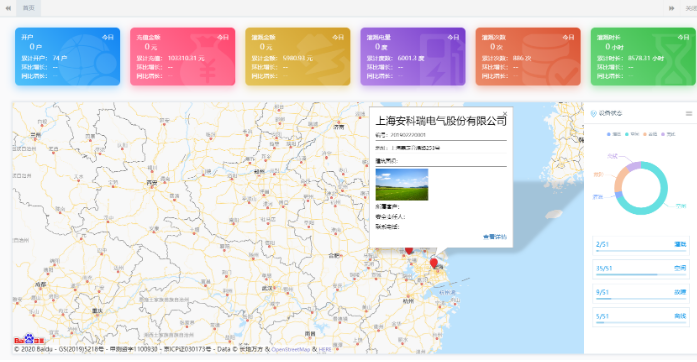Click the red Shanghai map marker pin
Viewport: 697px width, 362px height.
tap(434, 263)
